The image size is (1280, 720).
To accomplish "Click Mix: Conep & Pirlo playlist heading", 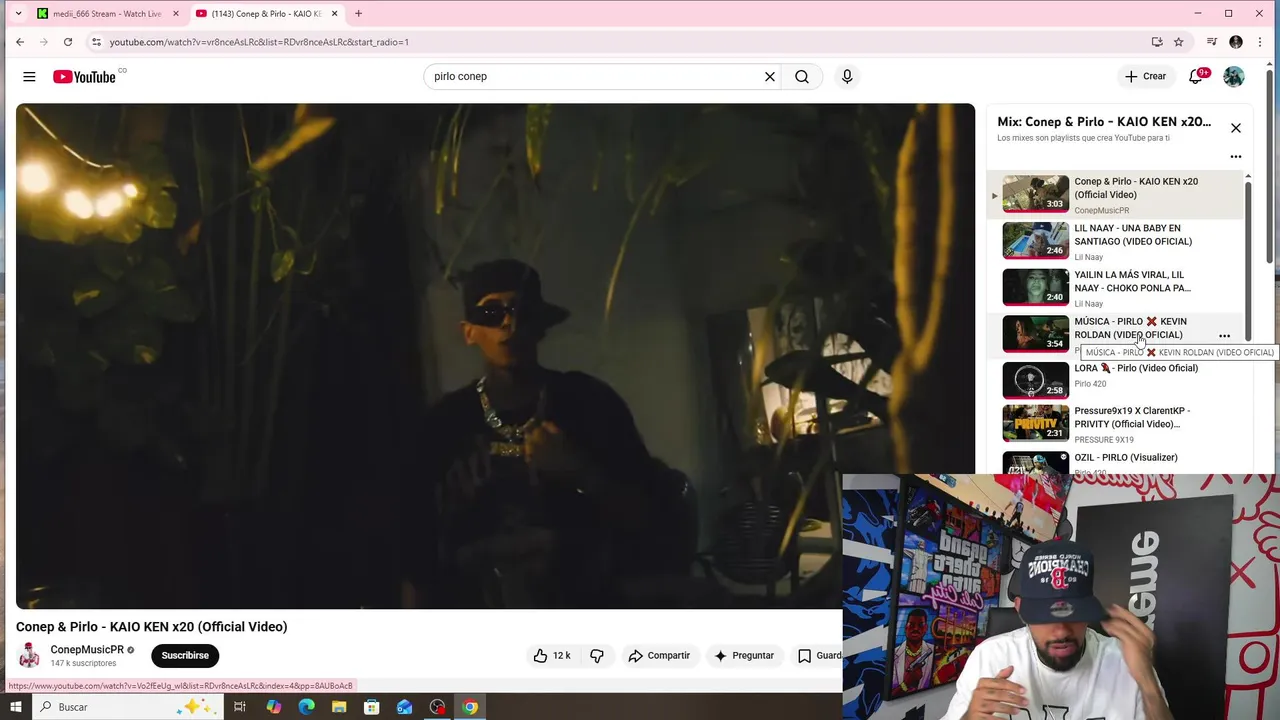I will pos(1104,122).
